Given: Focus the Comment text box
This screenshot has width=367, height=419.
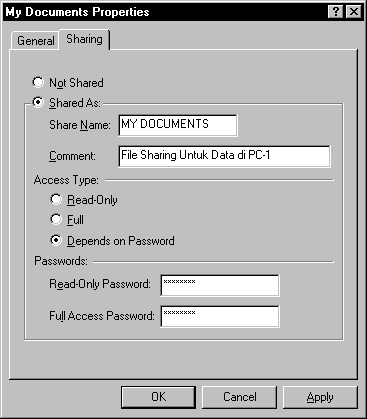Looking at the screenshot, I should [224, 156].
